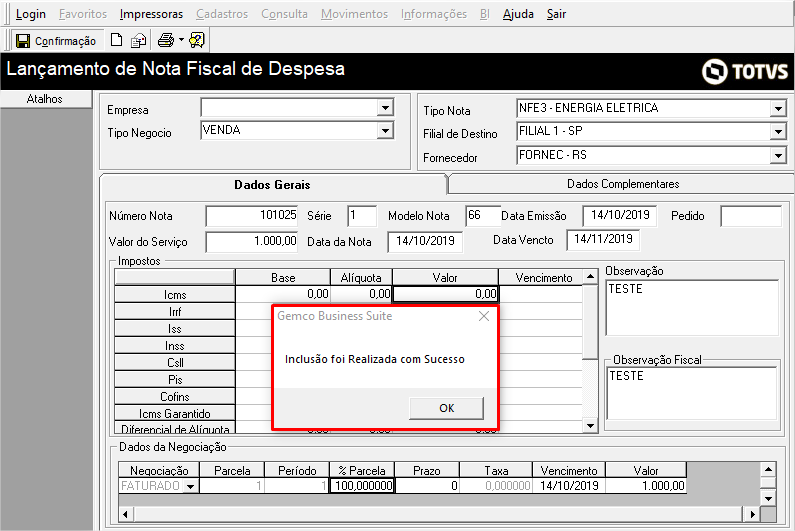This screenshot has width=795, height=531.
Task: Open the Login menu
Action: (30, 14)
